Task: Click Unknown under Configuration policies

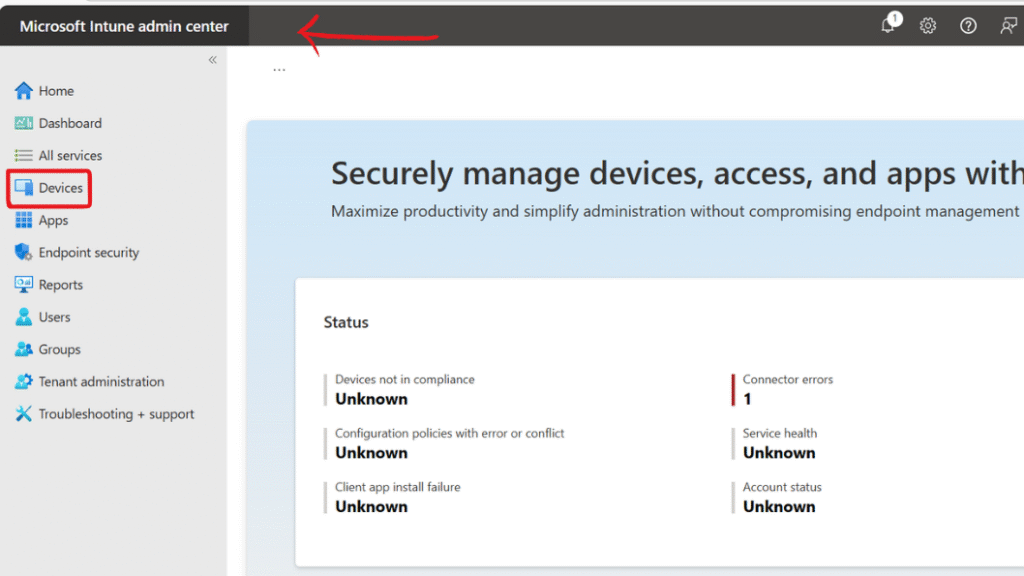Action: tap(371, 453)
